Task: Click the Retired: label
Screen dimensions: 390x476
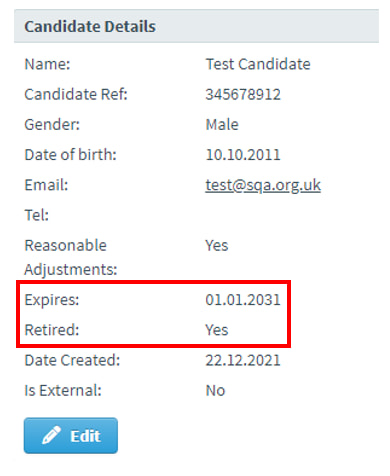Action: [x=52, y=330]
